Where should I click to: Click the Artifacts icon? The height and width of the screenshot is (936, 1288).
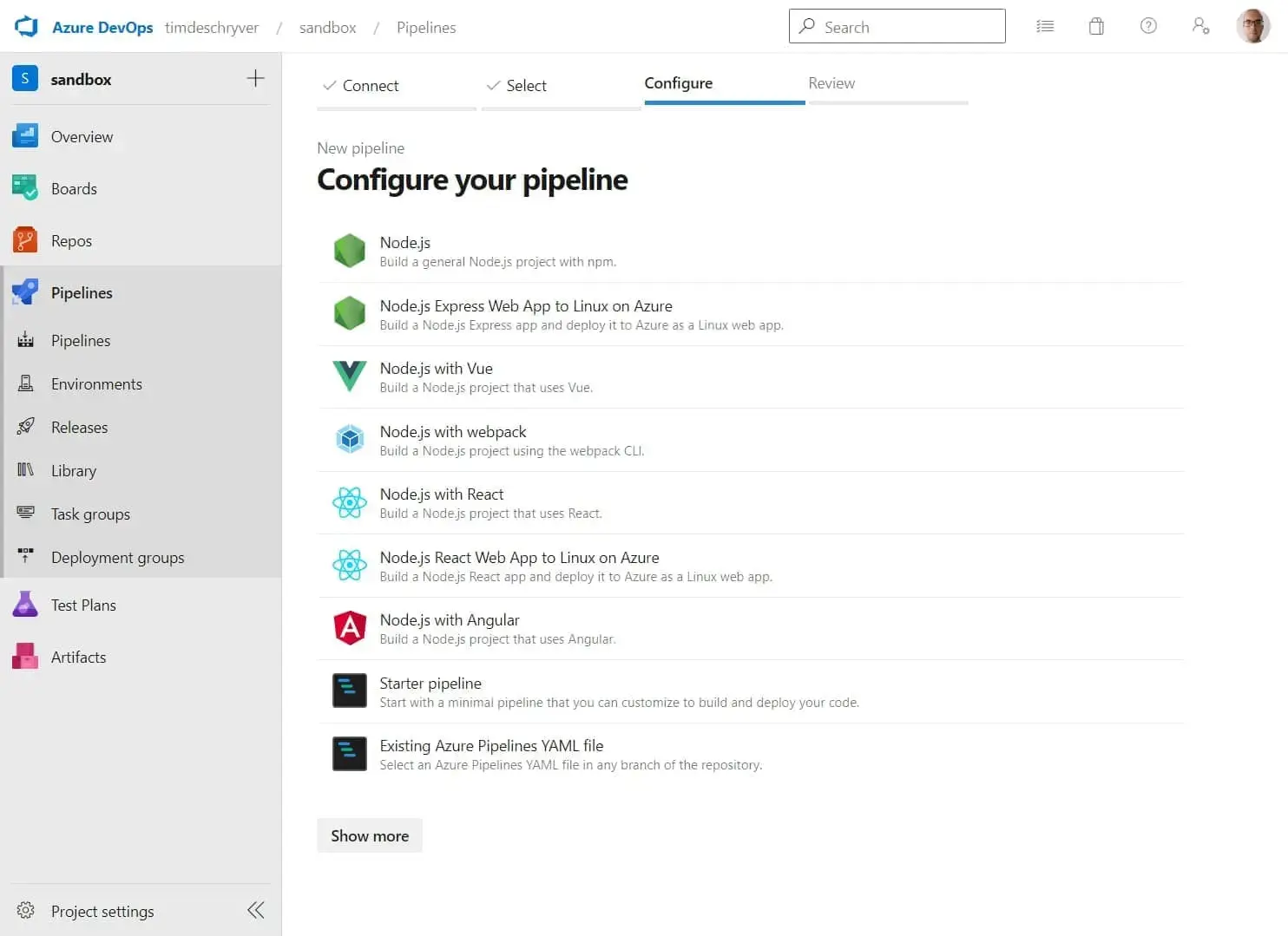(x=25, y=657)
